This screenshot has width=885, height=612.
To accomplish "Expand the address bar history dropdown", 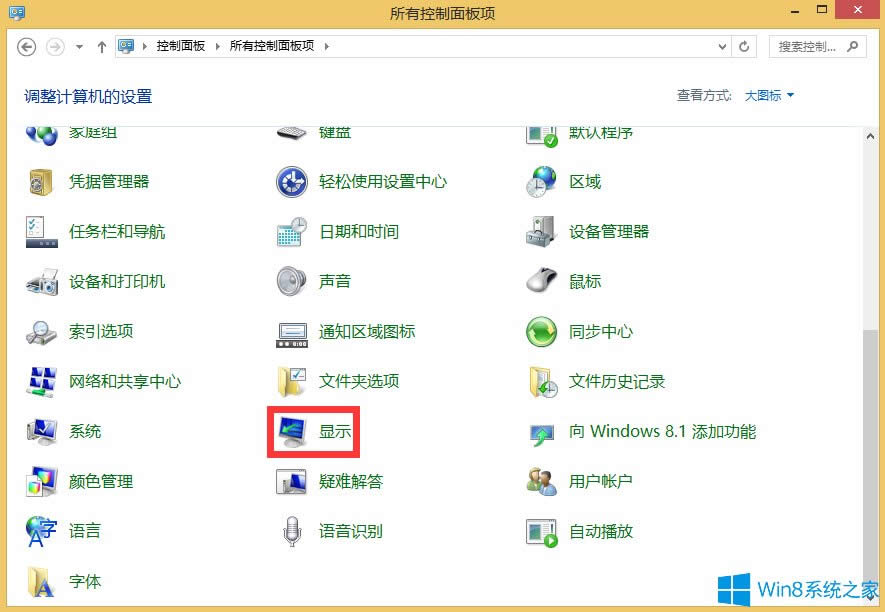I will [x=723, y=46].
